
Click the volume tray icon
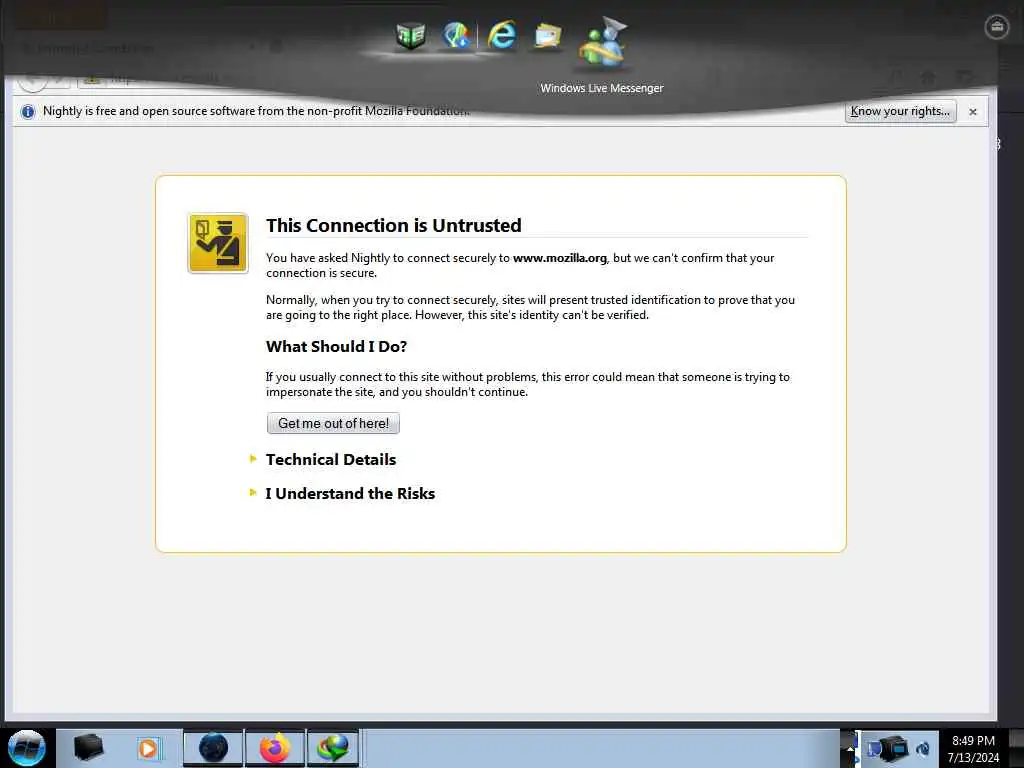[923, 749]
